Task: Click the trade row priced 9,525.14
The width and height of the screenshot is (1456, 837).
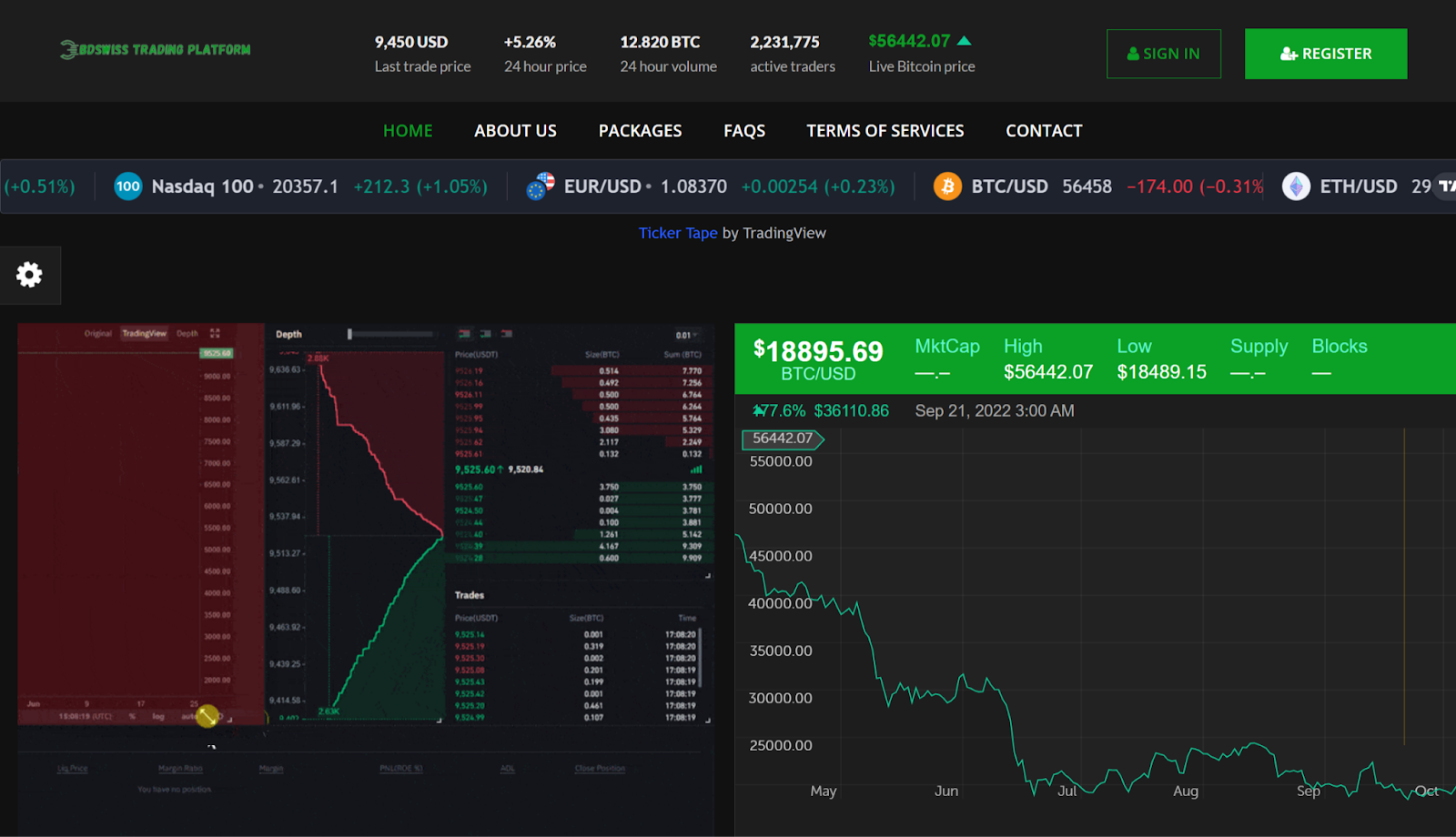Action: tap(576, 634)
